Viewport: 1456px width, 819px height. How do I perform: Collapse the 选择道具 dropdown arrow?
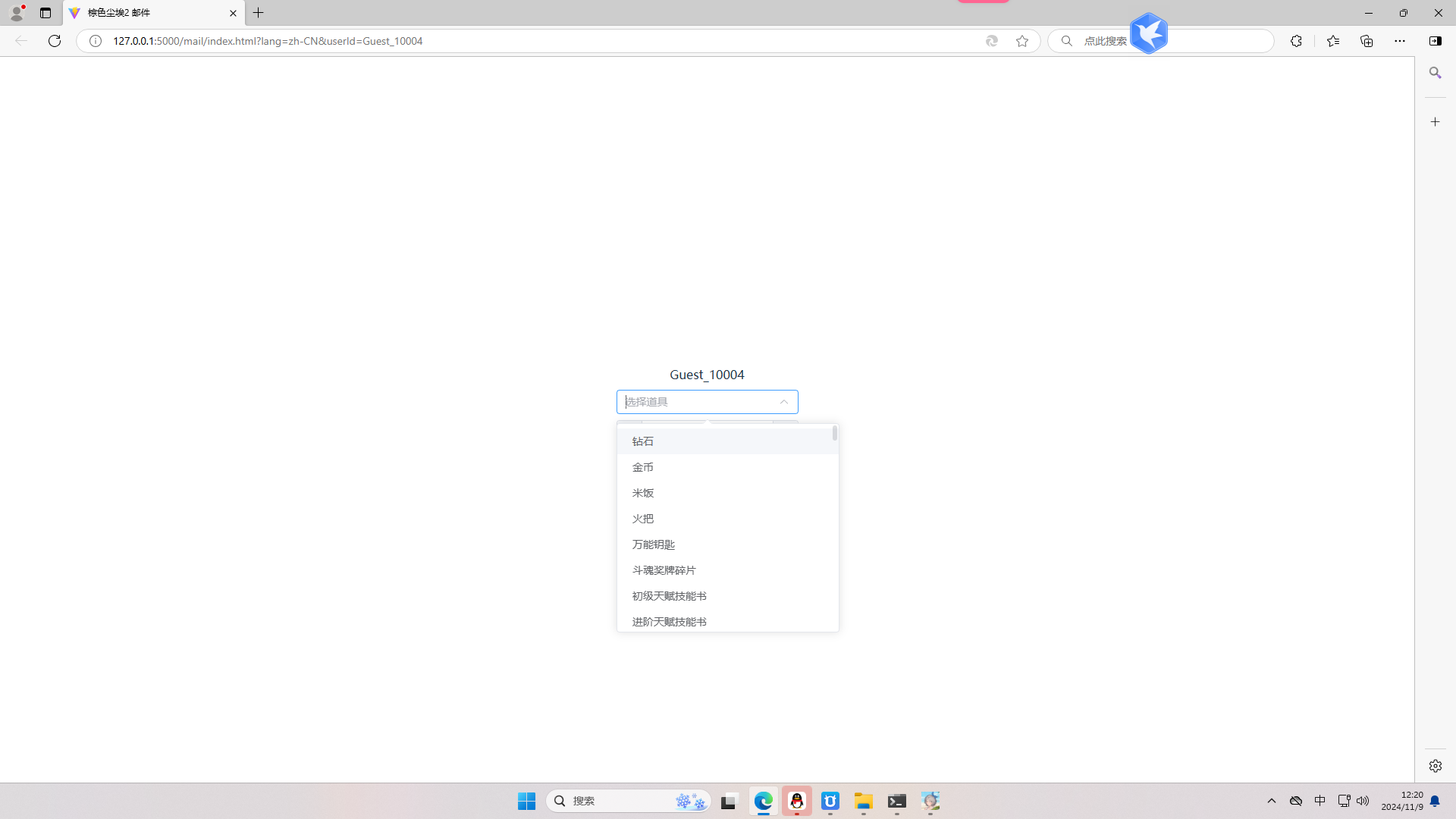pyautogui.click(x=784, y=402)
